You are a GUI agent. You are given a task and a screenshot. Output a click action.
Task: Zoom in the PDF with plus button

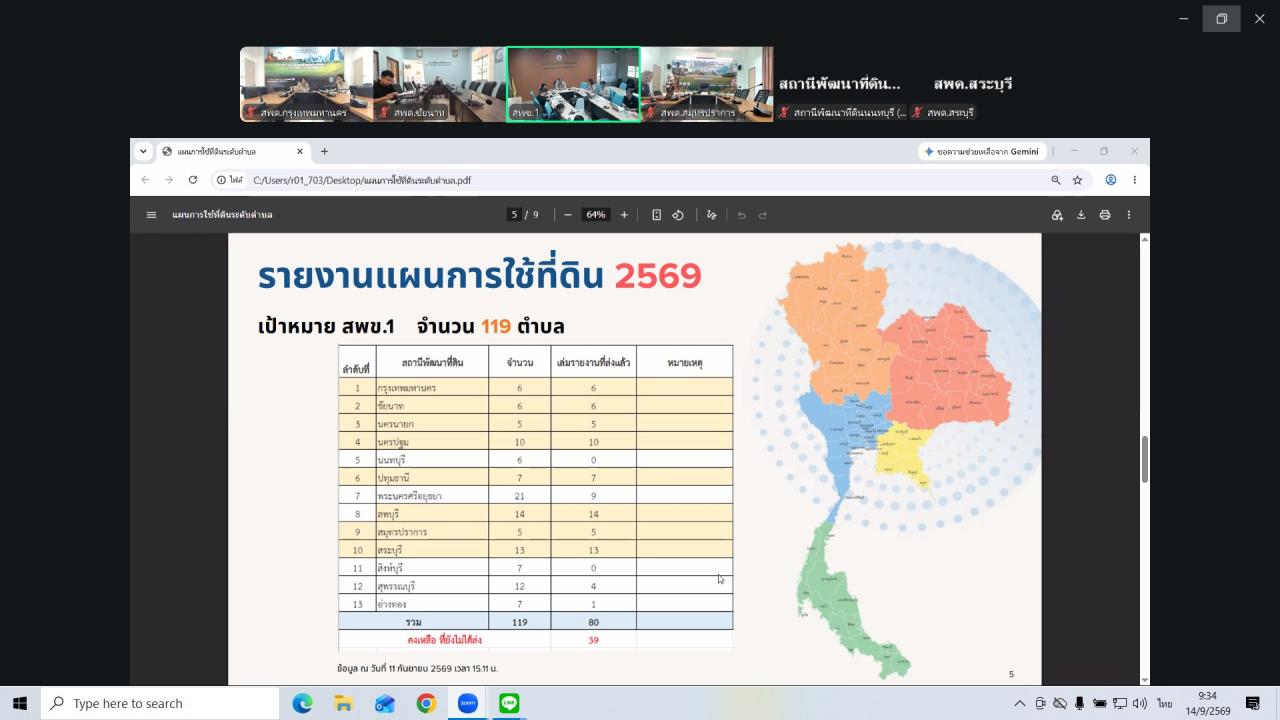pyautogui.click(x=624, y=215)
